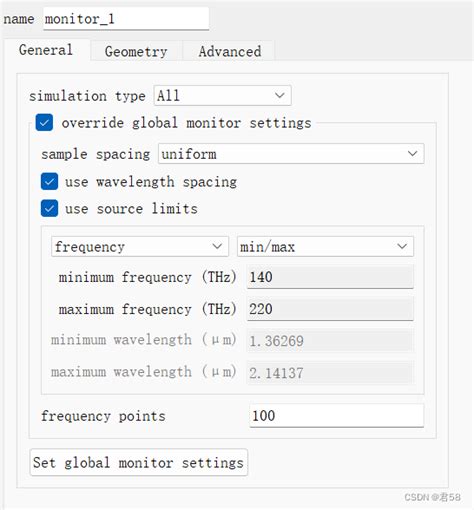Open the Geometry tab

(x=136, y=51)
